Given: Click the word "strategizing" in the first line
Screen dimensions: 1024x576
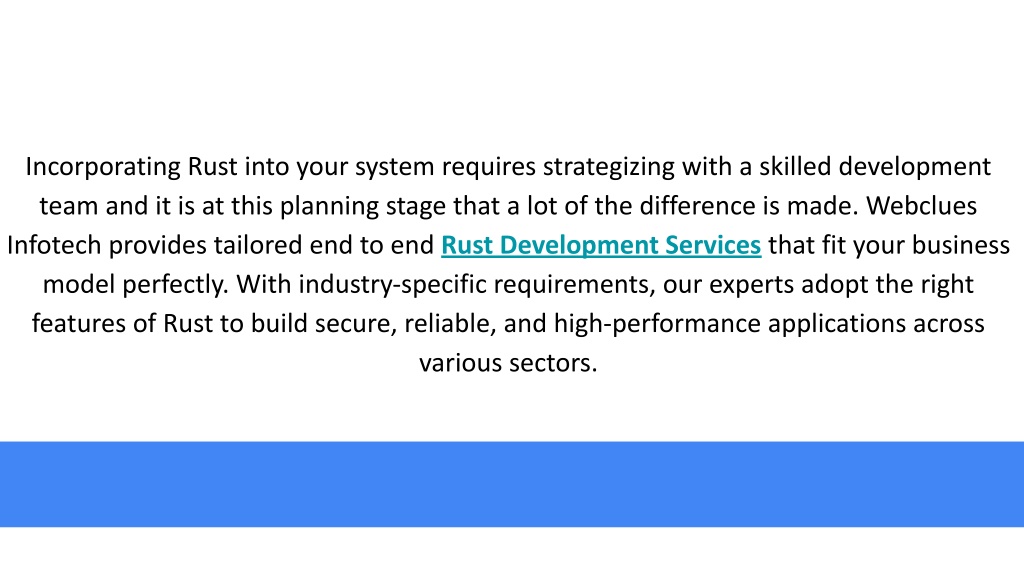Looking at the screenshot, I should [609, 168].
